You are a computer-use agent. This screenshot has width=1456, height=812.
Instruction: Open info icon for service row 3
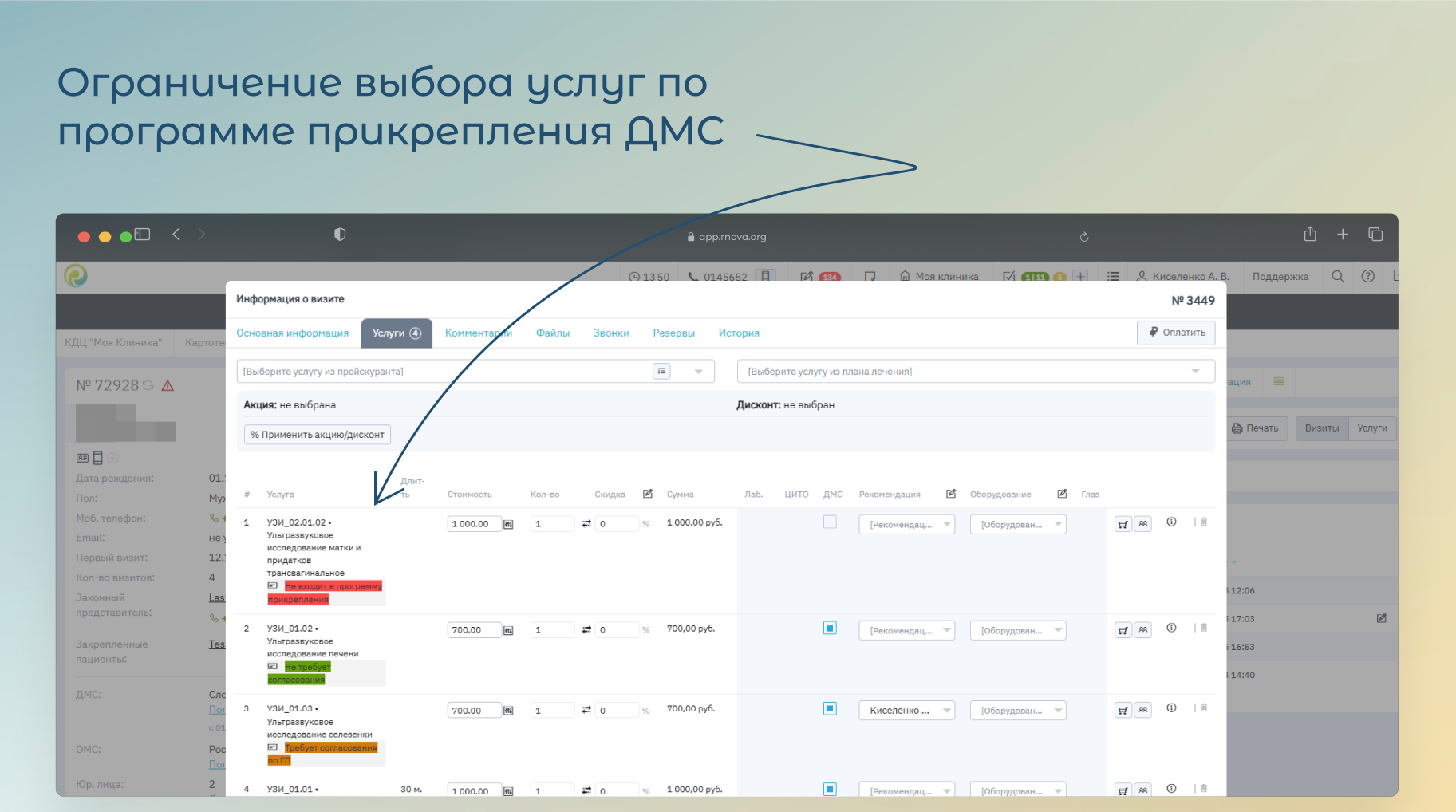click(x=1171, y=708)
